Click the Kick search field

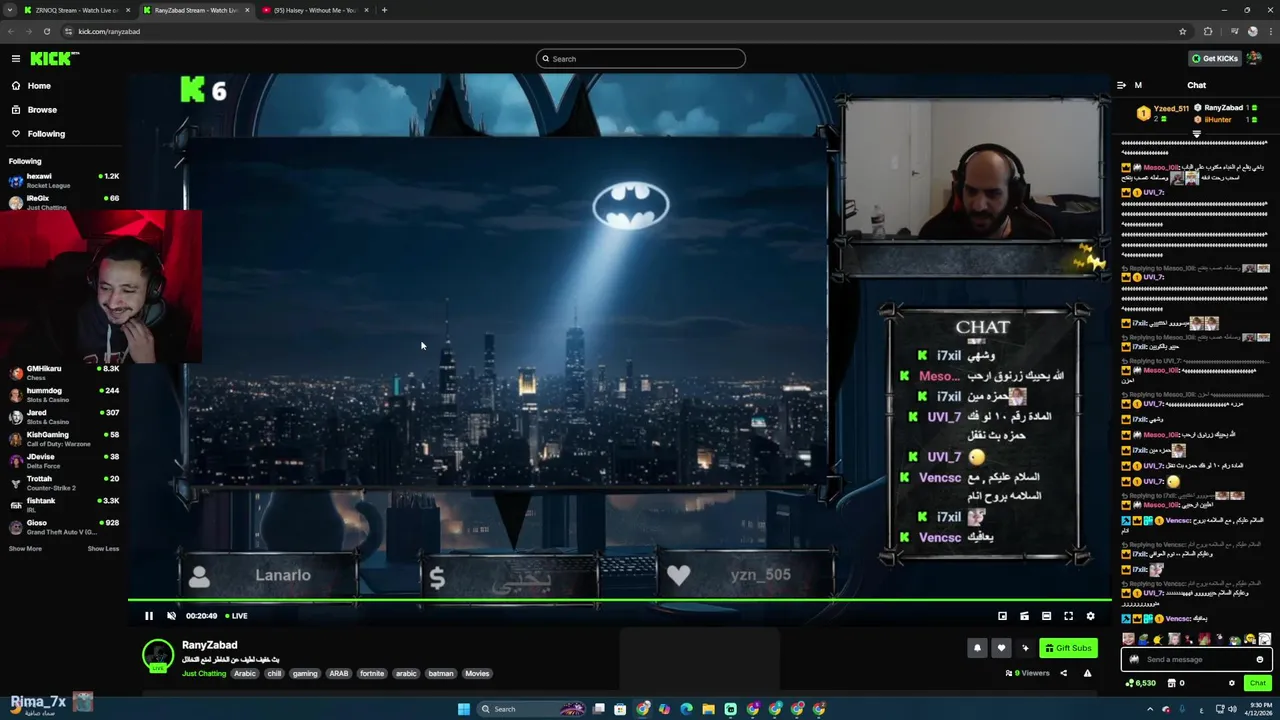[x=640, y=59]
